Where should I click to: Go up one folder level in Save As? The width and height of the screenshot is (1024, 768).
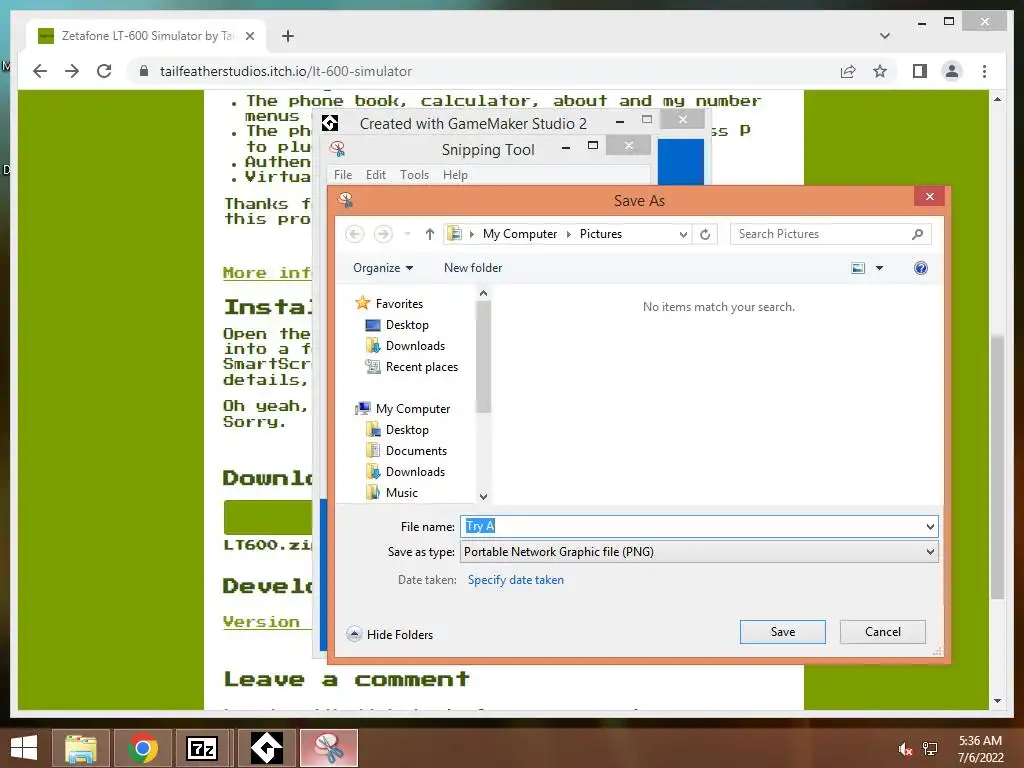[x=429, y=234]
